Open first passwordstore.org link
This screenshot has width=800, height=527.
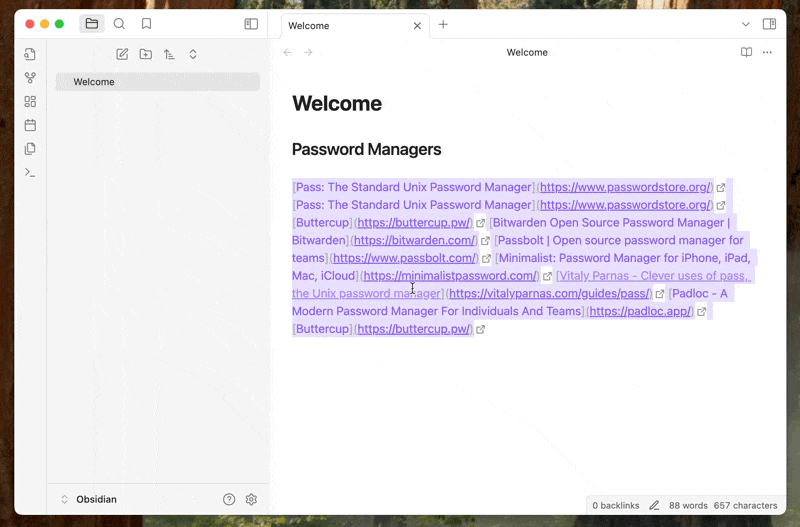626,187
